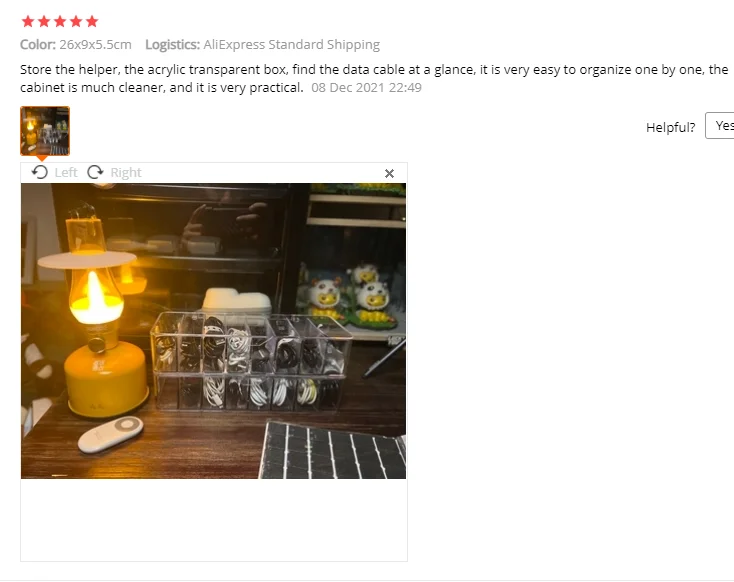Viewport: 734px width, 582px height.
Task: Click the AliExpress Standard Shipping text
Action: 292,44
